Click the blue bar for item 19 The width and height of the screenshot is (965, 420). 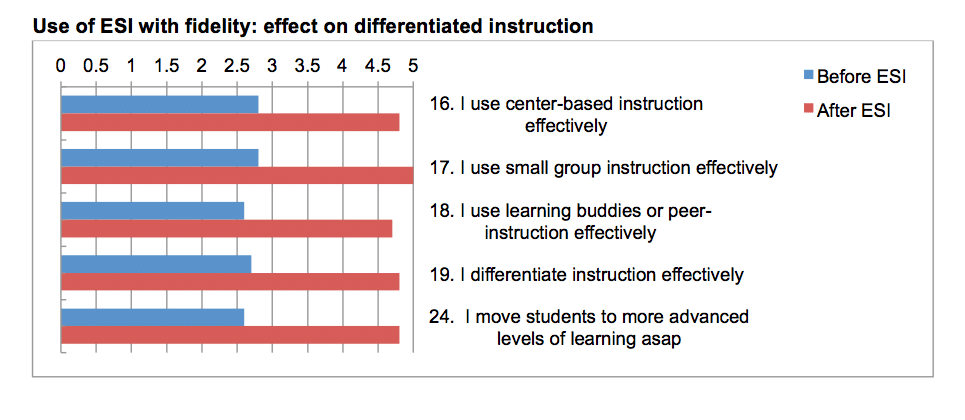[156, 264]
